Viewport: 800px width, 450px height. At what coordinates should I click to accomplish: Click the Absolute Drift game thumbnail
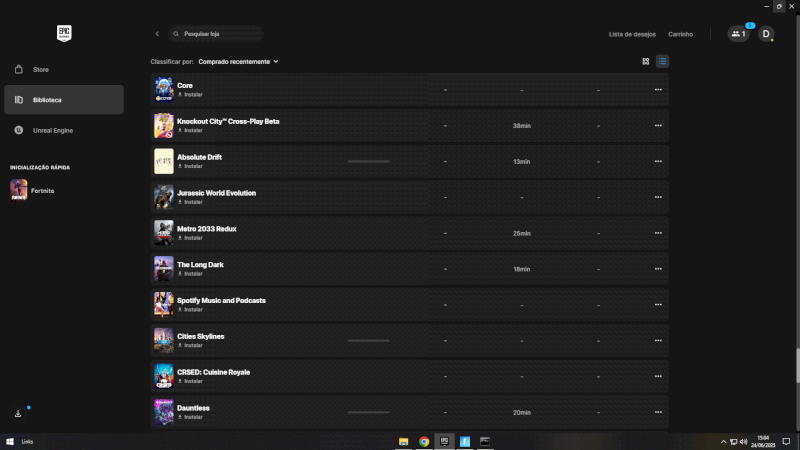(x=164, y=161)
